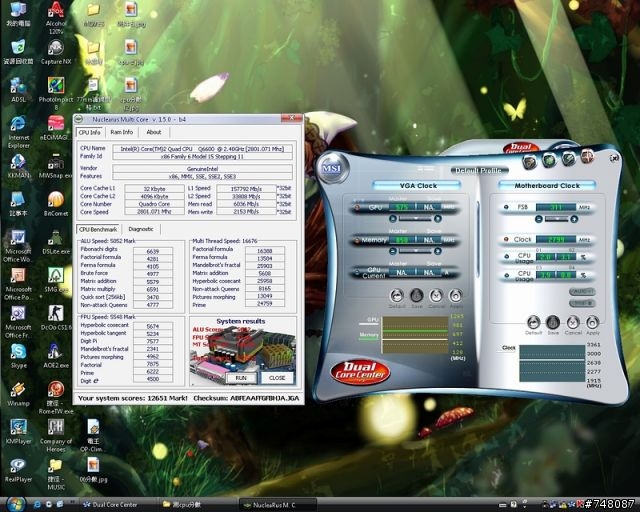Click the fourth round profile icon at top of Dual Core Center
The width and height of the screenshot is (640, 512).
587,157
